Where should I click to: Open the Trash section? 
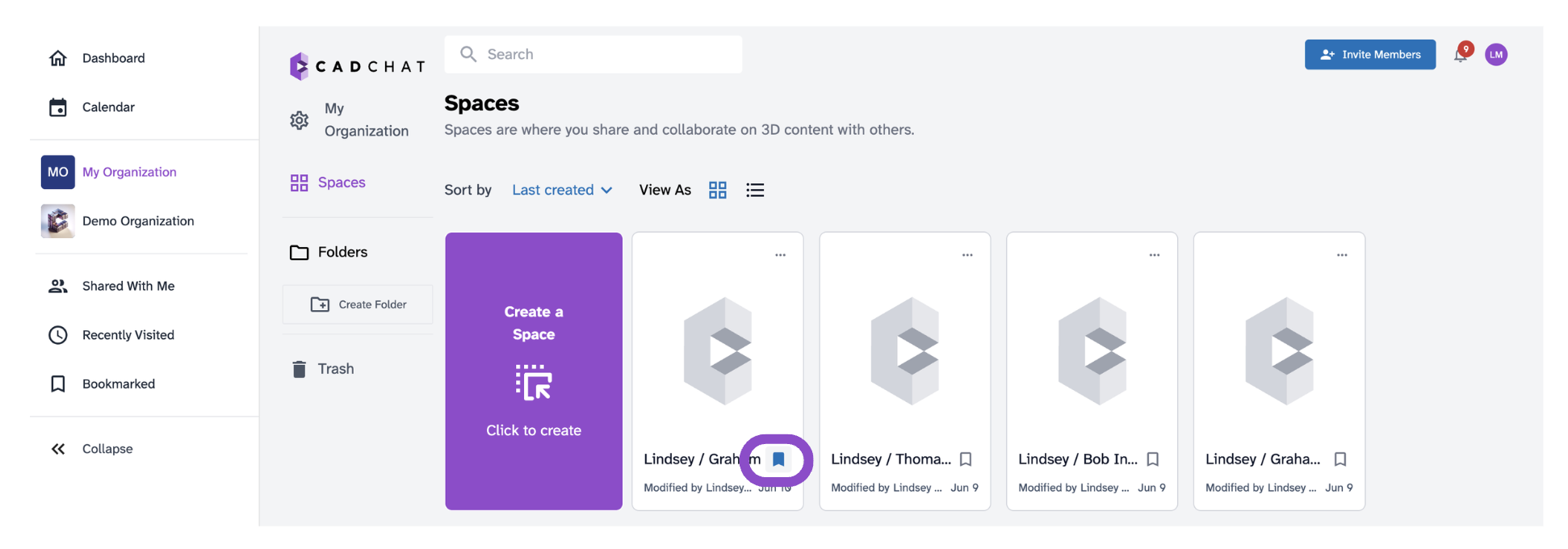click(336, 369)
